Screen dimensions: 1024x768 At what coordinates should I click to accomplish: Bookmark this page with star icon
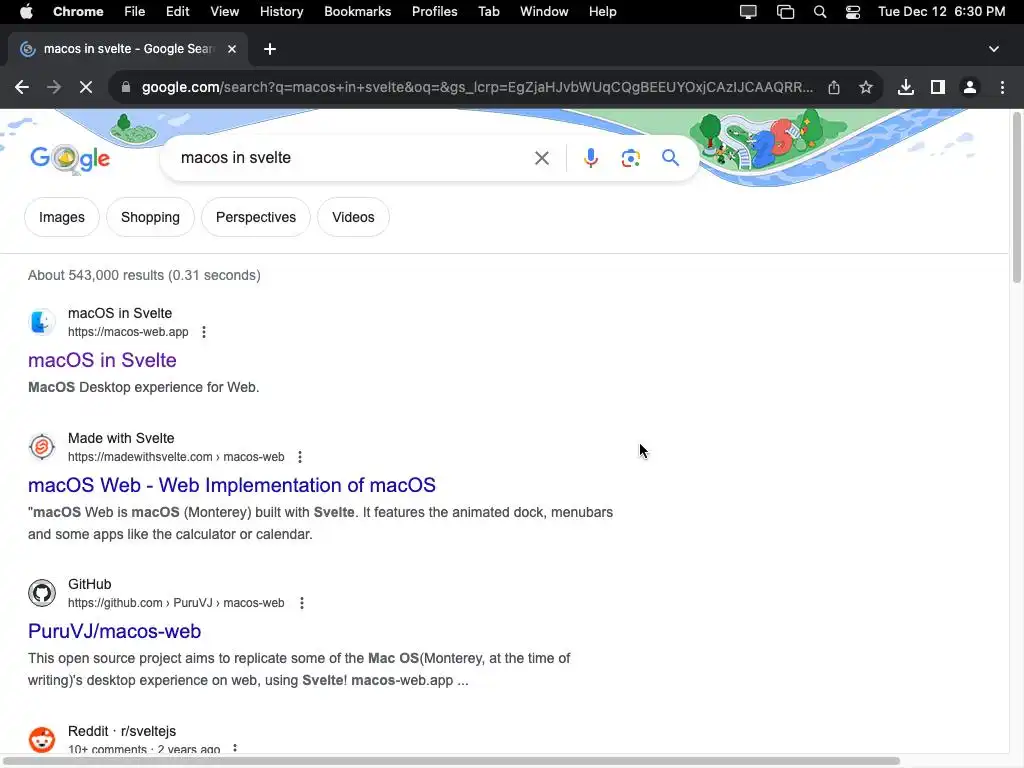[866, 87]
